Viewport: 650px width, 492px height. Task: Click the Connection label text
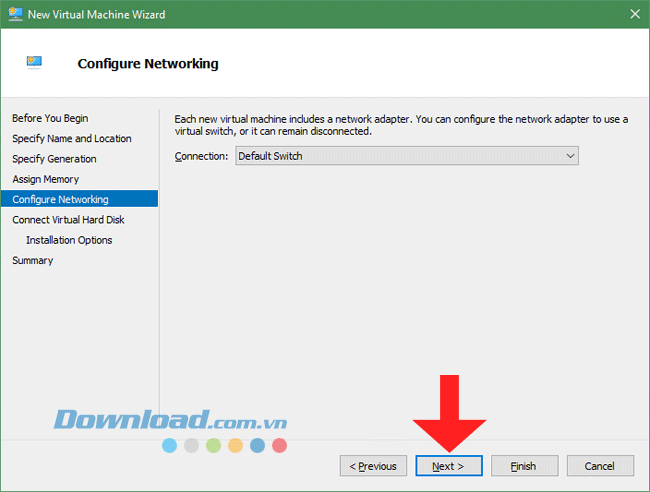coord(201,156)
